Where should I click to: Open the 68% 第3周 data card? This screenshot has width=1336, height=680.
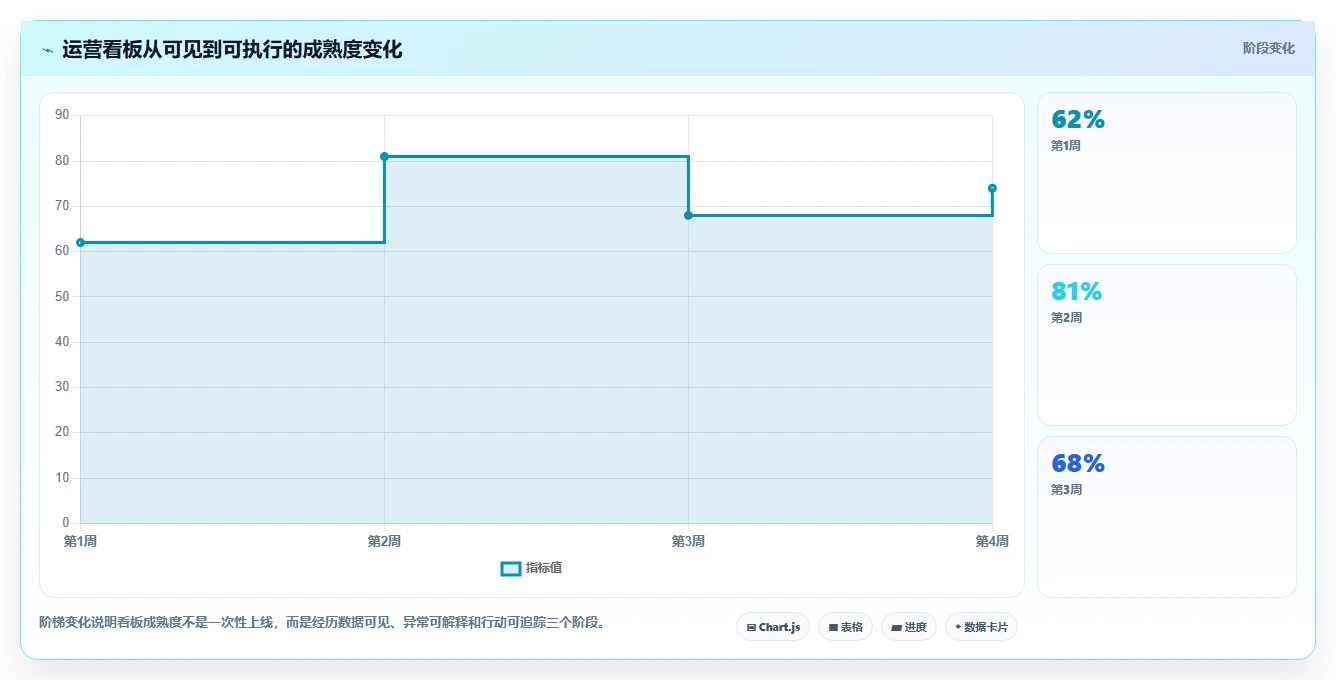tap(1167, 517)
